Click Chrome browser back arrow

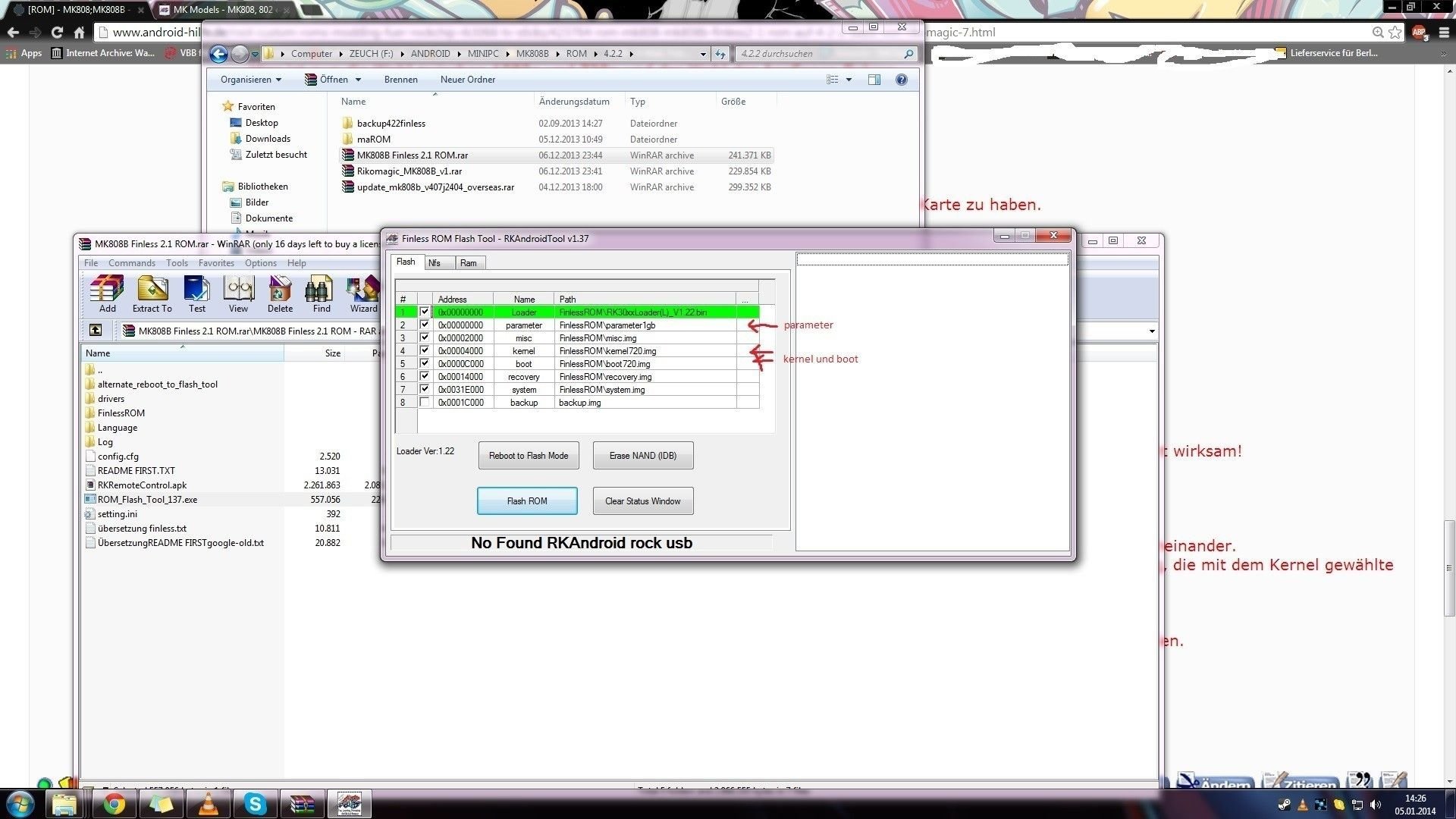click(13, 33)
